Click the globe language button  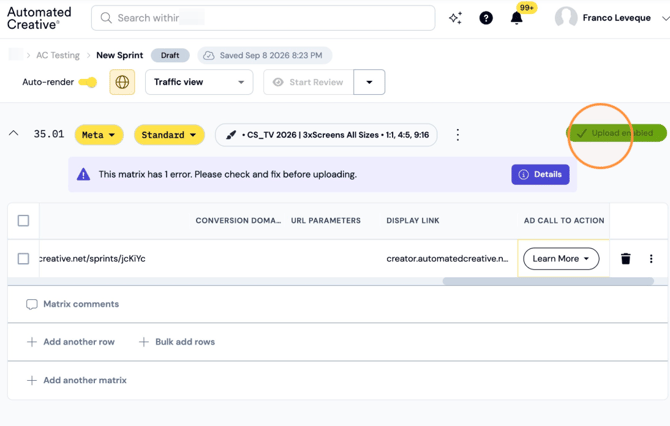pos(122,82)
